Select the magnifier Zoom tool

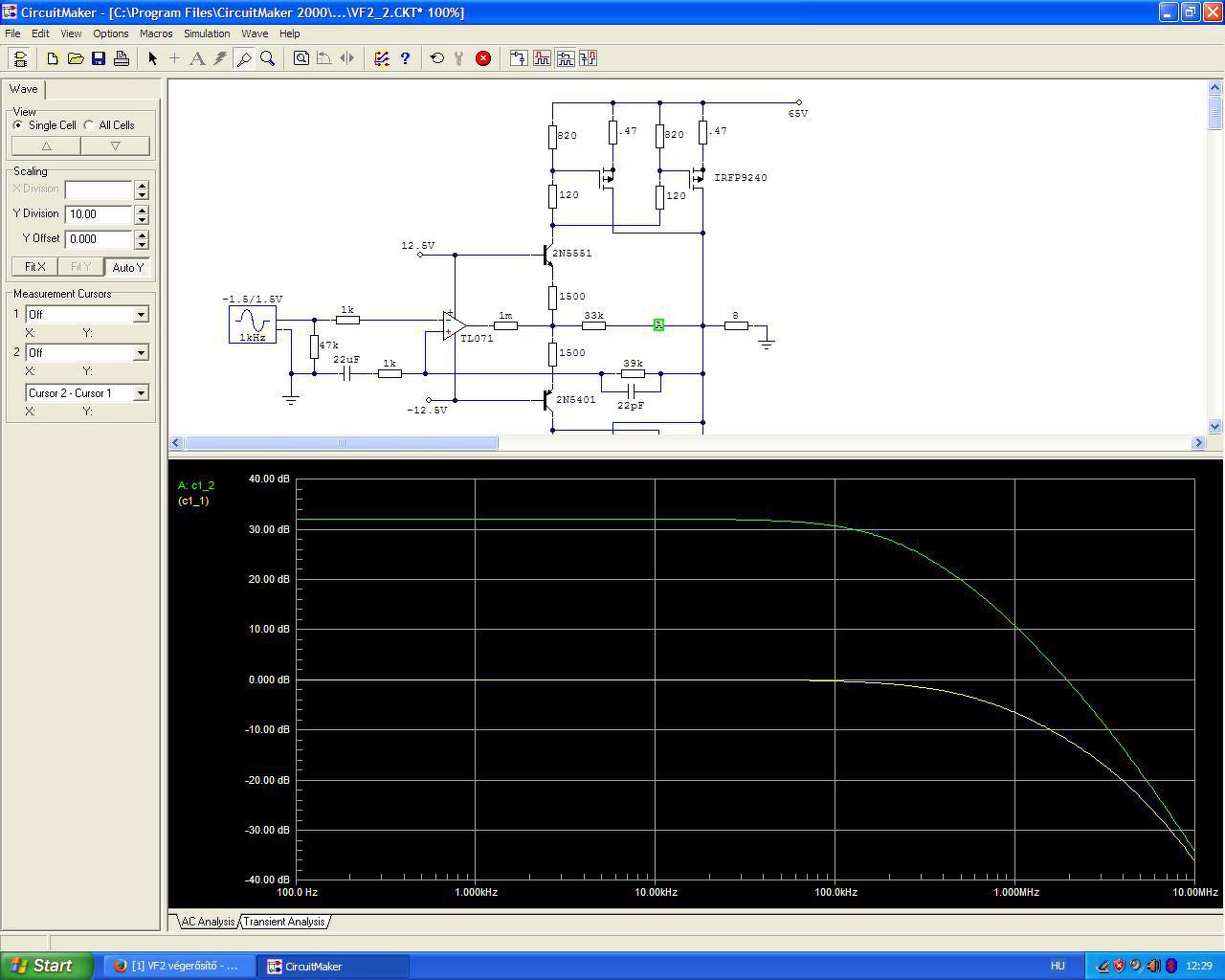coord(268,58)
